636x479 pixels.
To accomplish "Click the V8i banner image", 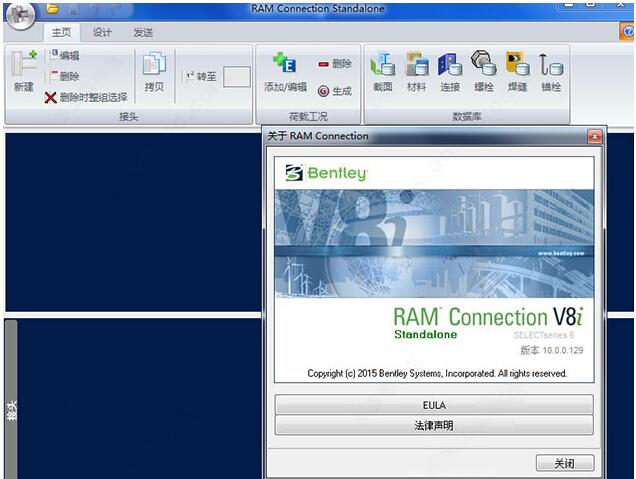I will coord(434,243).
